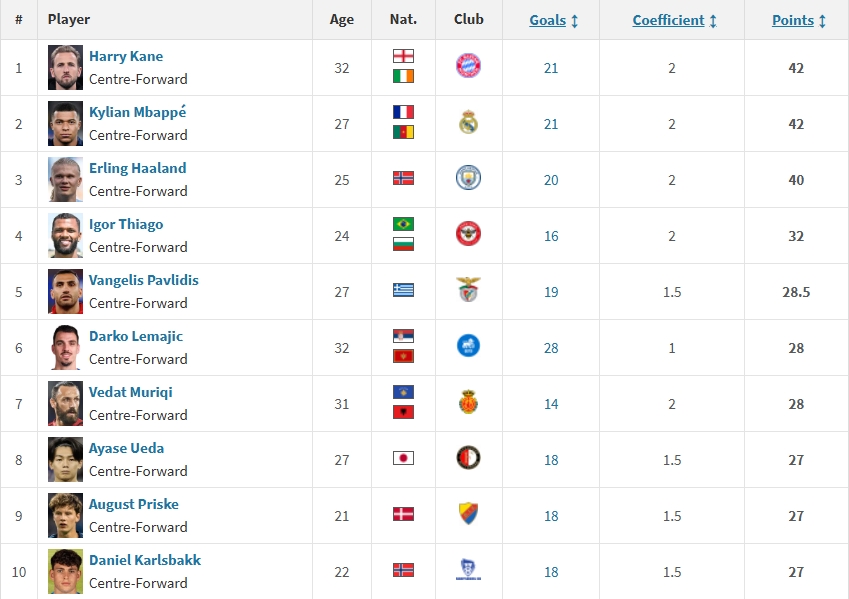Go to Darko Lemajic's player page
Screen dimensions: 849x599
136,337
